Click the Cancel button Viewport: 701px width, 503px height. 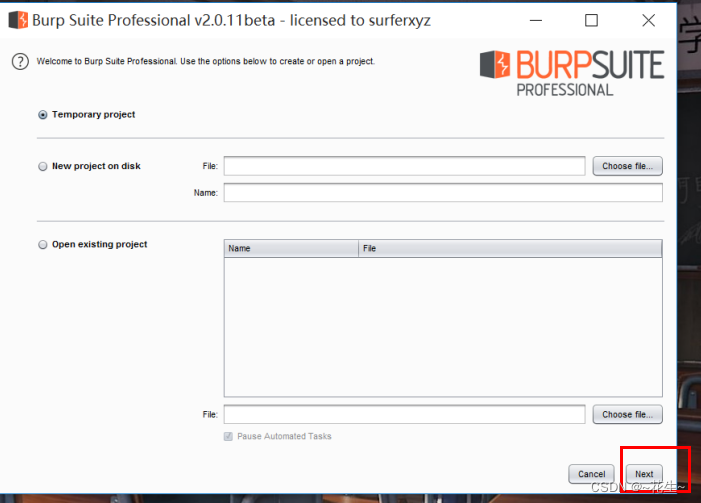[x=591, y=474]
